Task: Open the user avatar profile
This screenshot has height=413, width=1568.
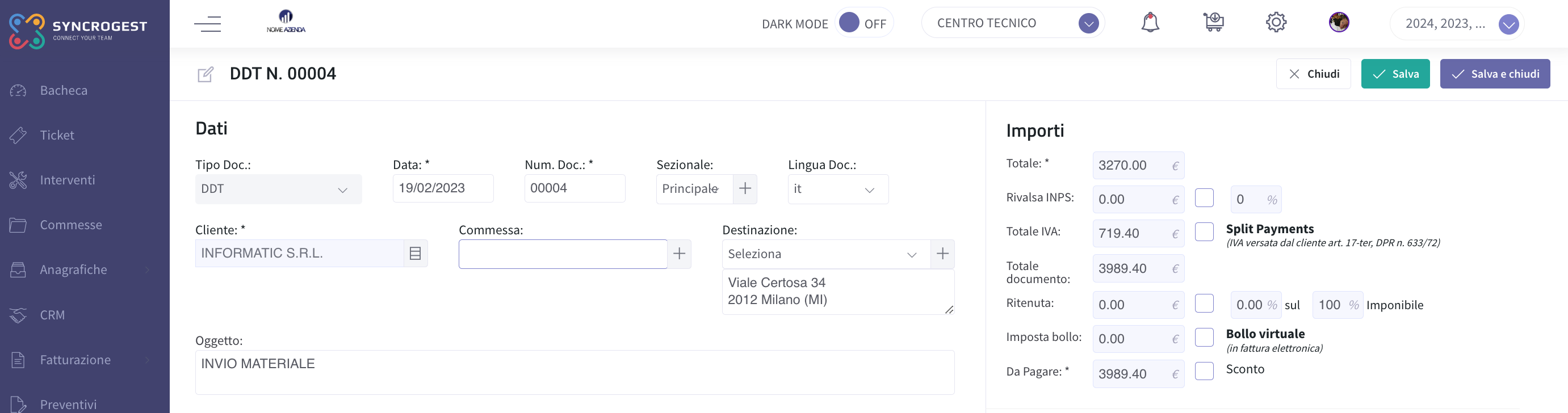Action: (1339, 23)
